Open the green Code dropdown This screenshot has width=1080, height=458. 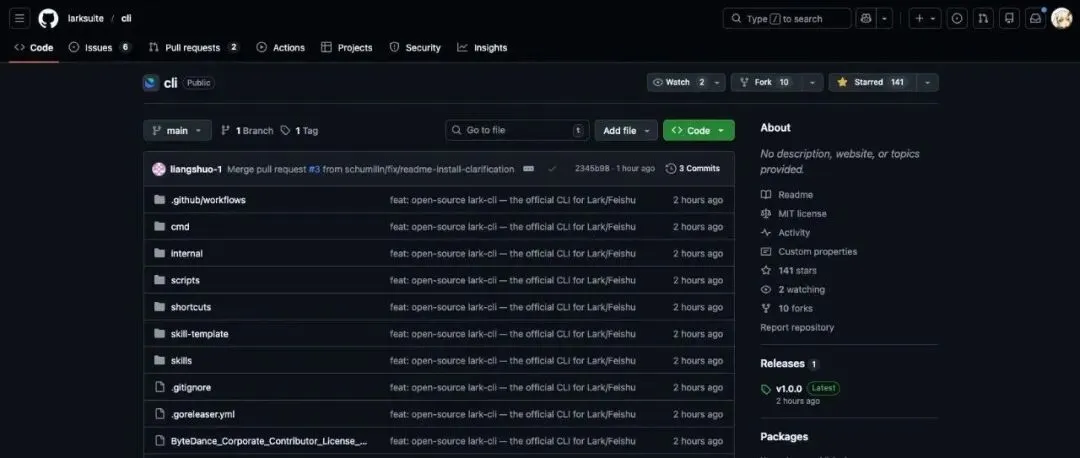(698, 130)
